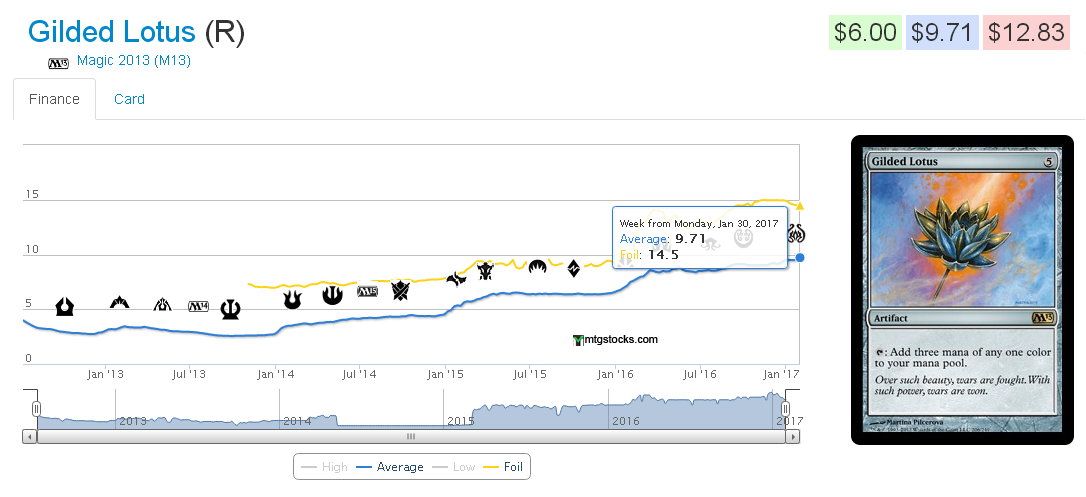Click the navigator scrollbar thumb
This screenshot has height=497, width=1086.
coord(411,437)
